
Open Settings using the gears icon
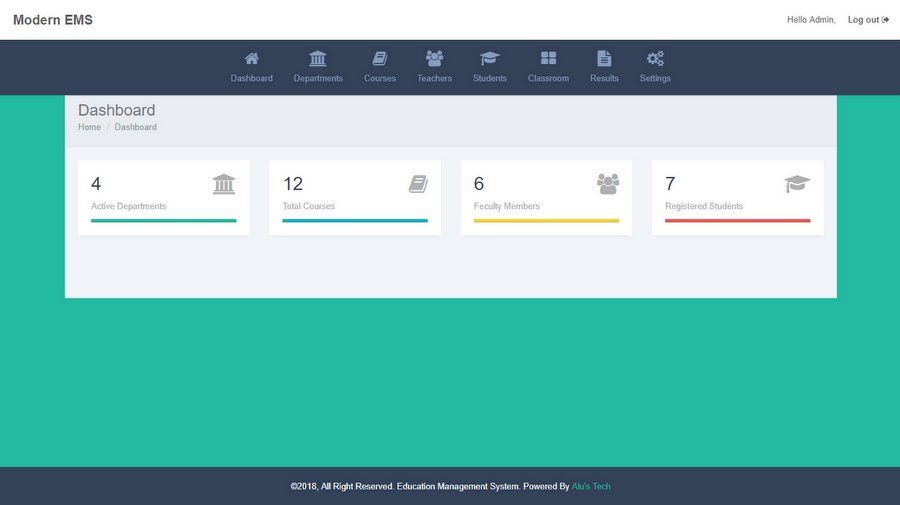[x=655, y=59]
